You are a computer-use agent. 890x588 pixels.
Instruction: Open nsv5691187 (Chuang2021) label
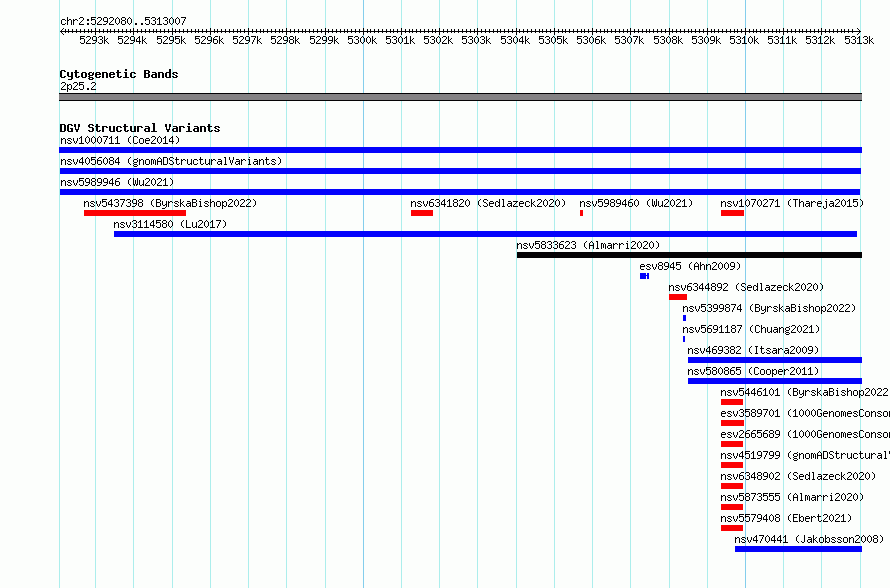[x=751, y=329]
